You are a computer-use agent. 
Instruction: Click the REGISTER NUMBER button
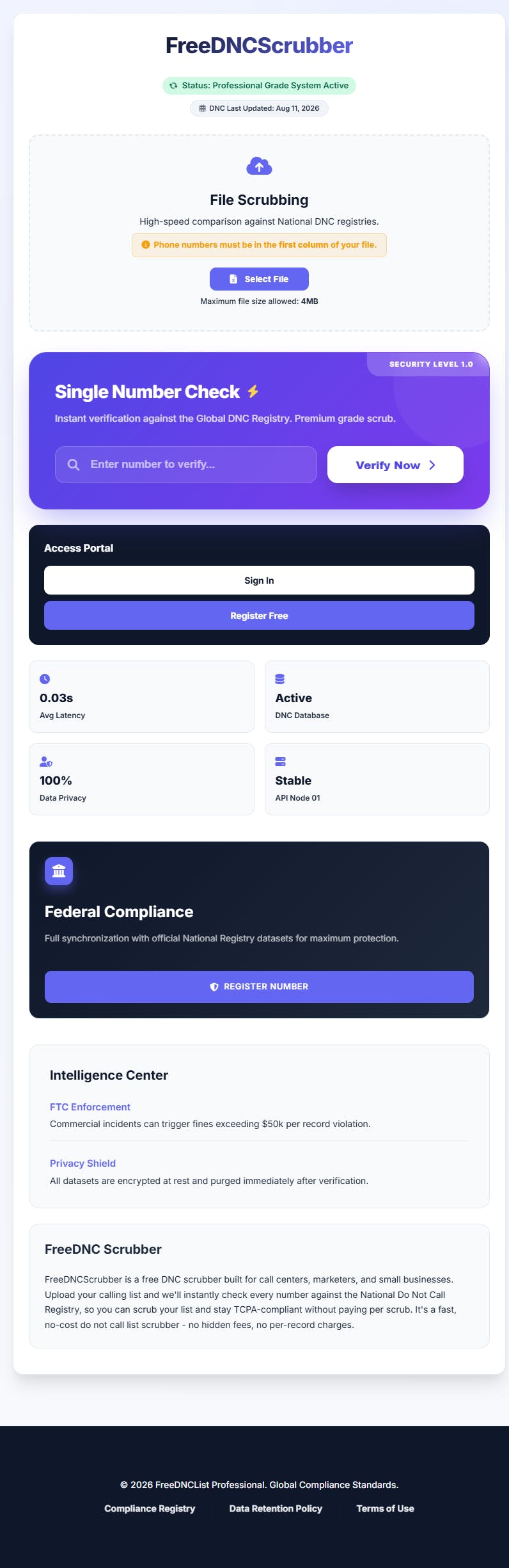(259, 987)
